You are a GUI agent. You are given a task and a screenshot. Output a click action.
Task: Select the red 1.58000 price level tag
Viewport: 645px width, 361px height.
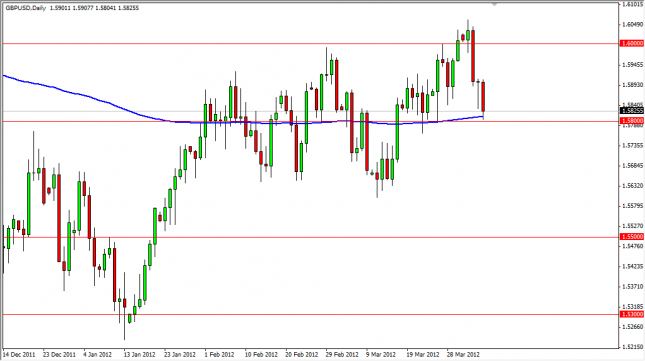click(632, 121)
